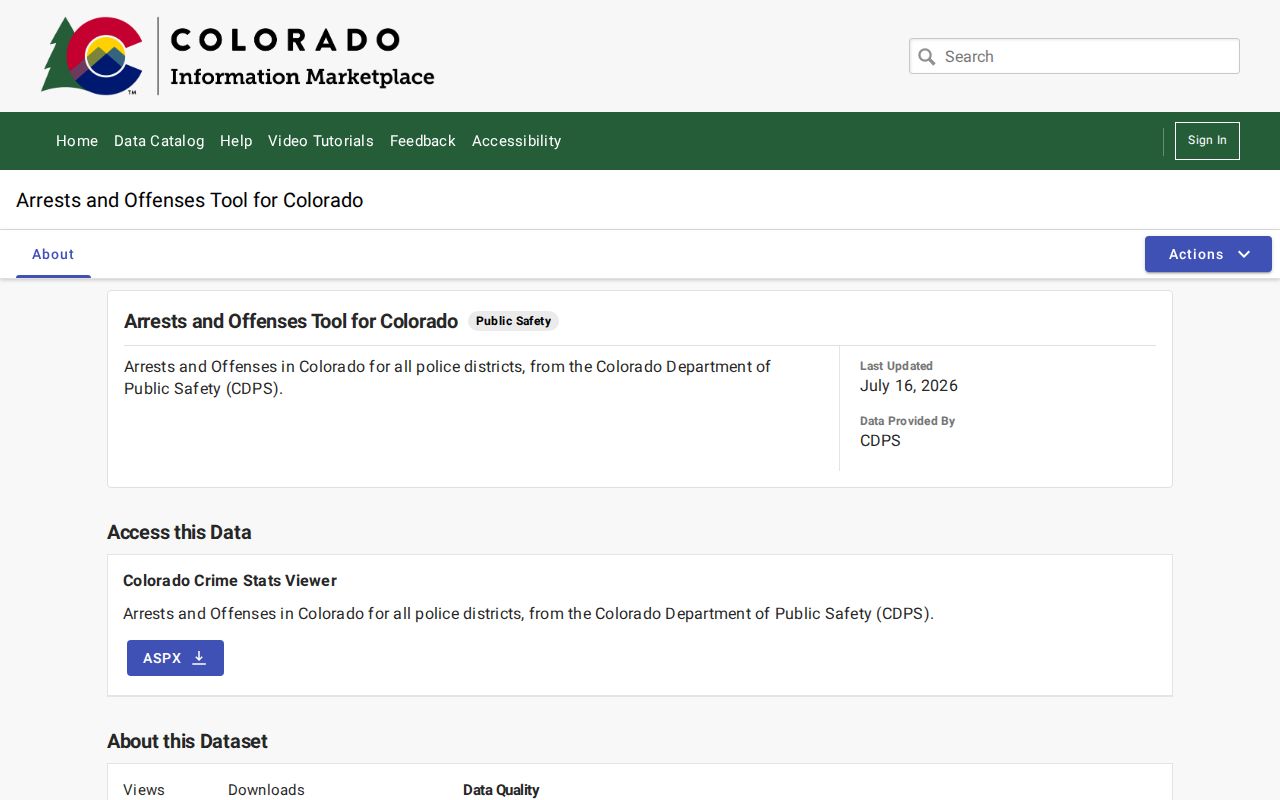
Task: Expand the Actions dropdown menu
Action: point(1208,254)
